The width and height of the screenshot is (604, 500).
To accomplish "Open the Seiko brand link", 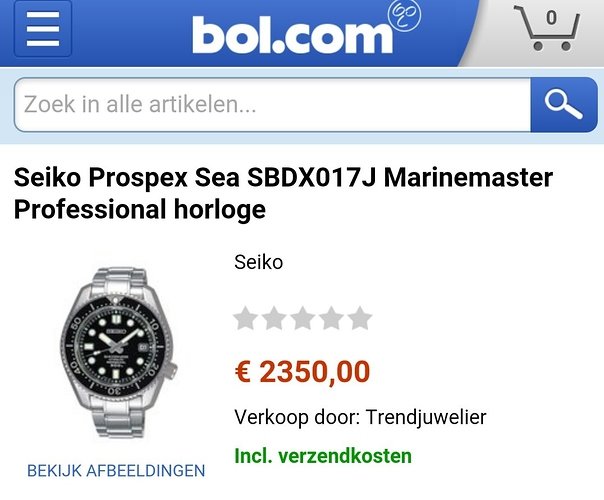I will [258, 262].
